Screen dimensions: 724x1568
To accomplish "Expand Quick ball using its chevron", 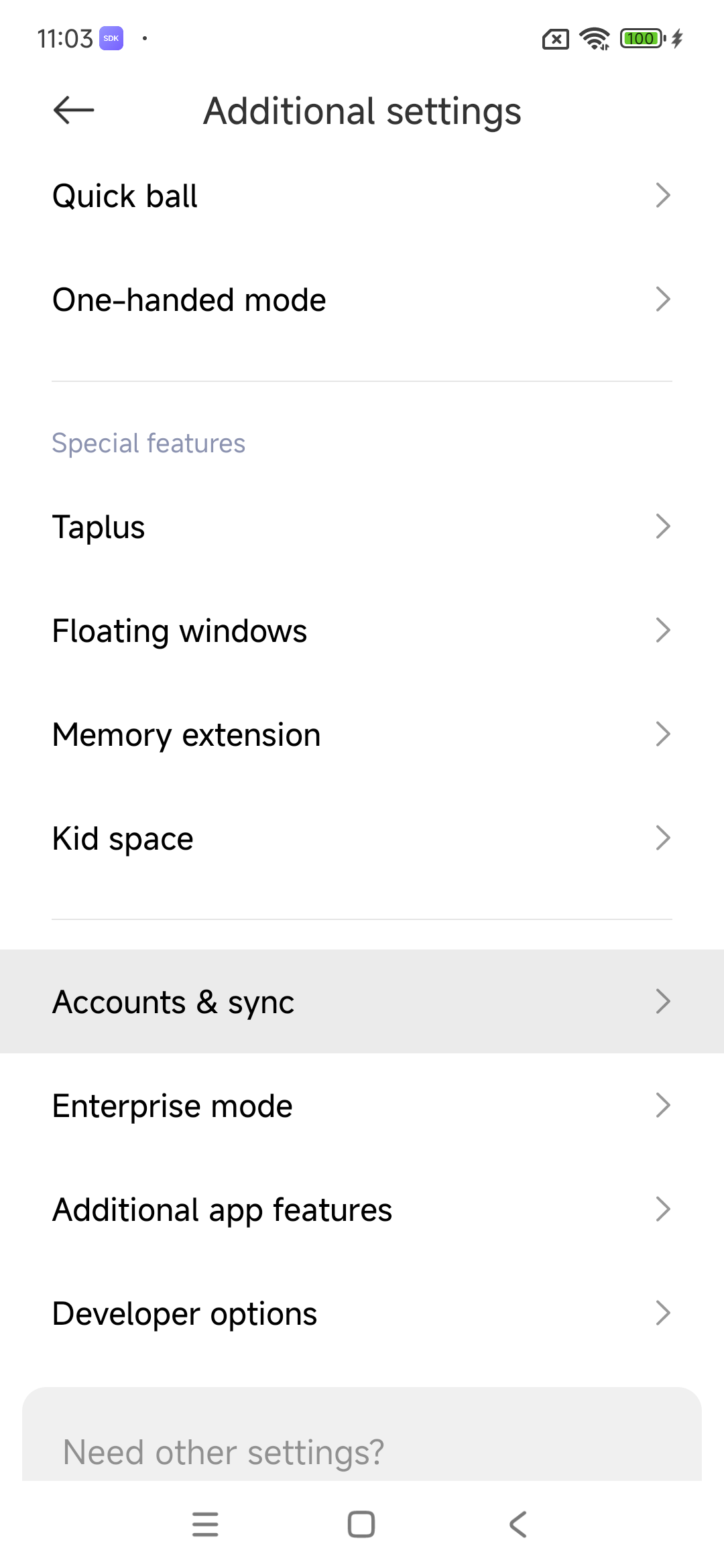I will point(662,196).
